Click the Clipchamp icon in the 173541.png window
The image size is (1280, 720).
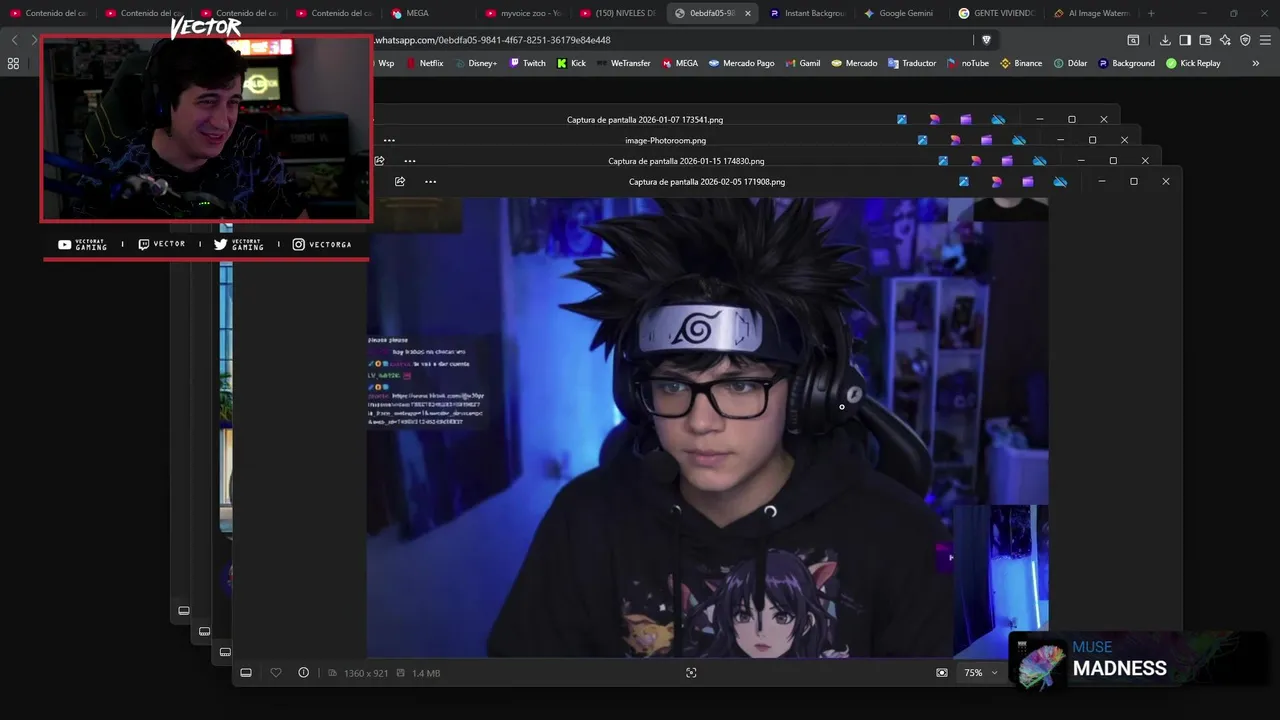966,120
